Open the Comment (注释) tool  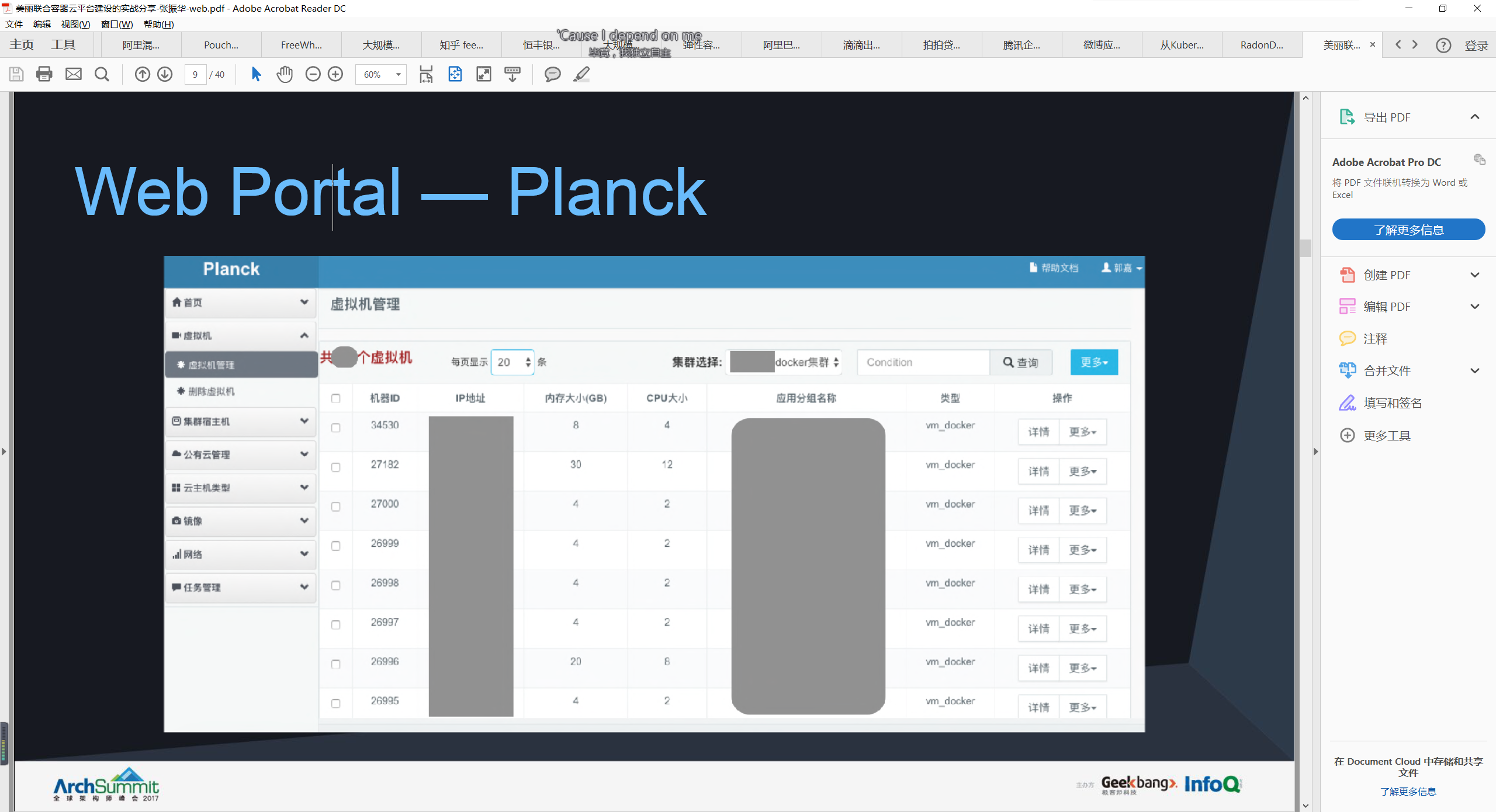coord(1363,338)
